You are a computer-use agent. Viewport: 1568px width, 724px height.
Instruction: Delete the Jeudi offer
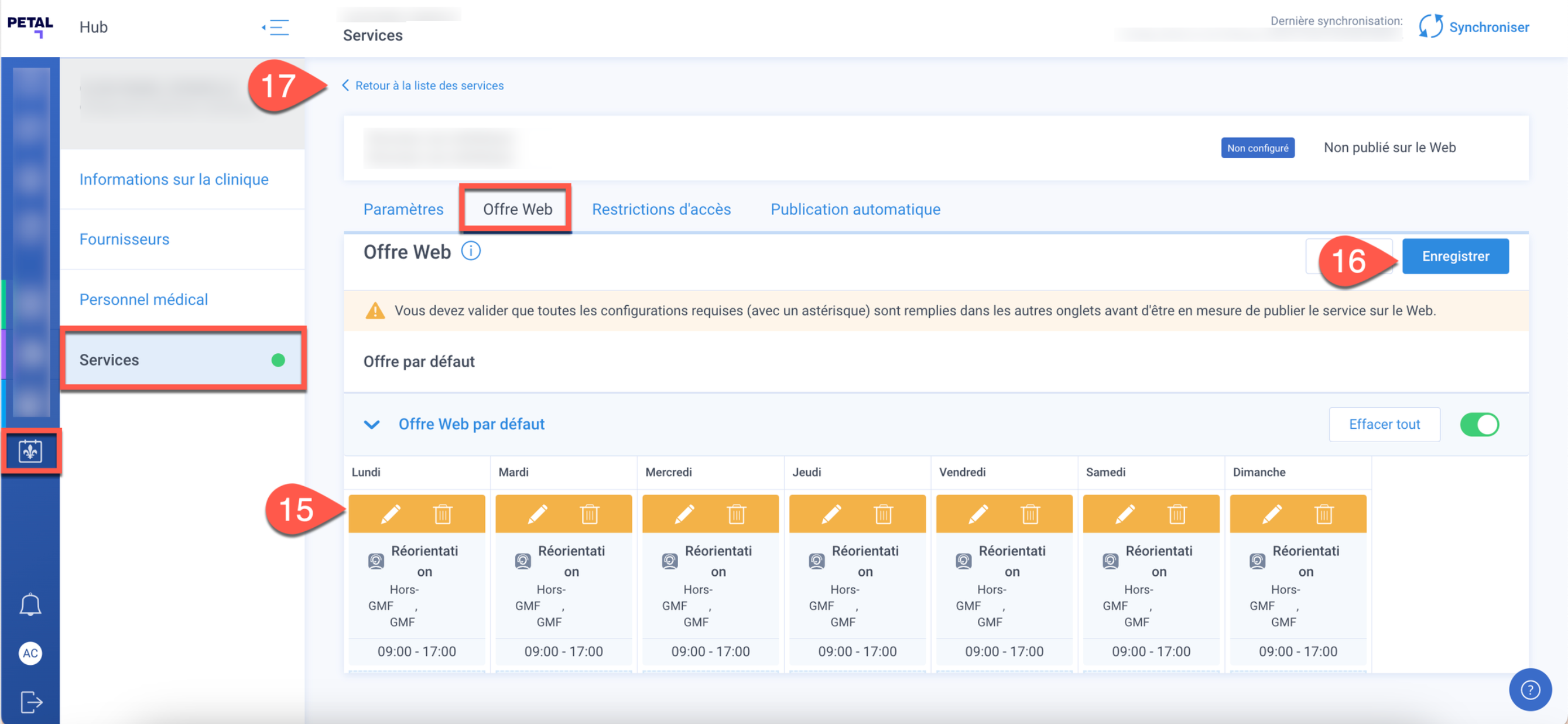(883, 514)
